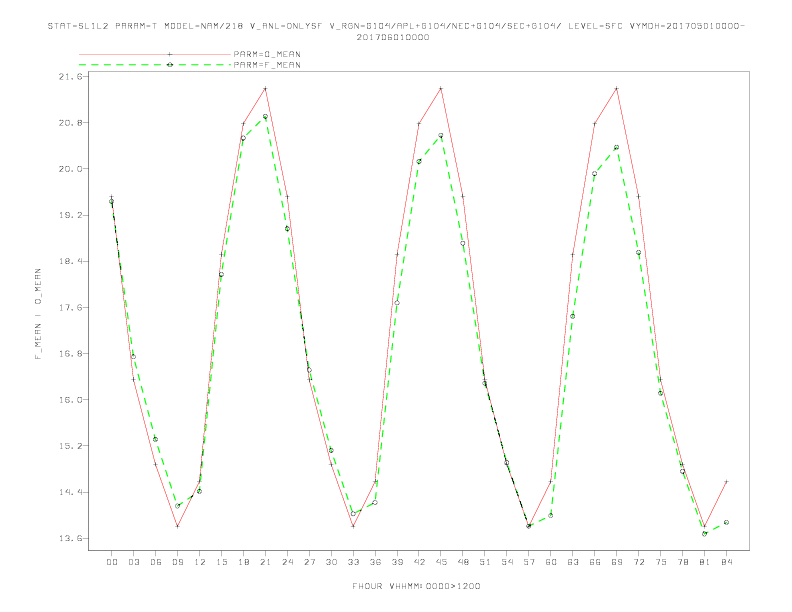The image size is (792, 612).
Task: Click the x-axis forecast hour label 24
Action: [x=287, y=562]
